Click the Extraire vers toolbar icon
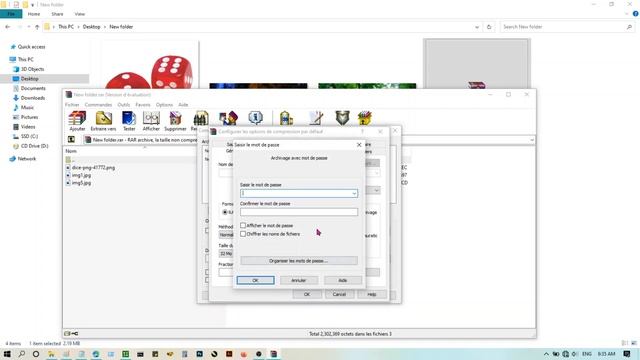The image size is (640, 360). click(x=103, y=121)
